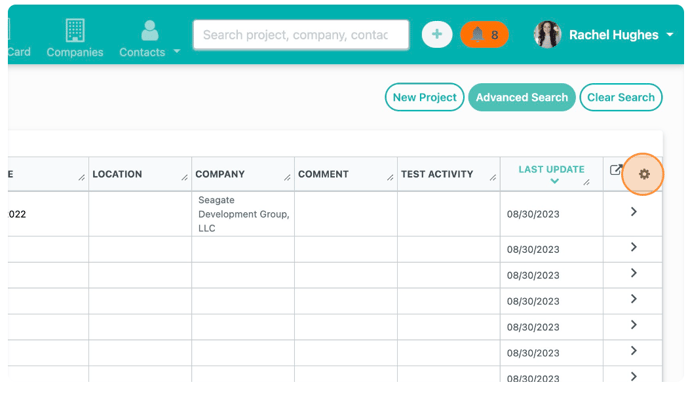Open the Companies section

[75, 39]
